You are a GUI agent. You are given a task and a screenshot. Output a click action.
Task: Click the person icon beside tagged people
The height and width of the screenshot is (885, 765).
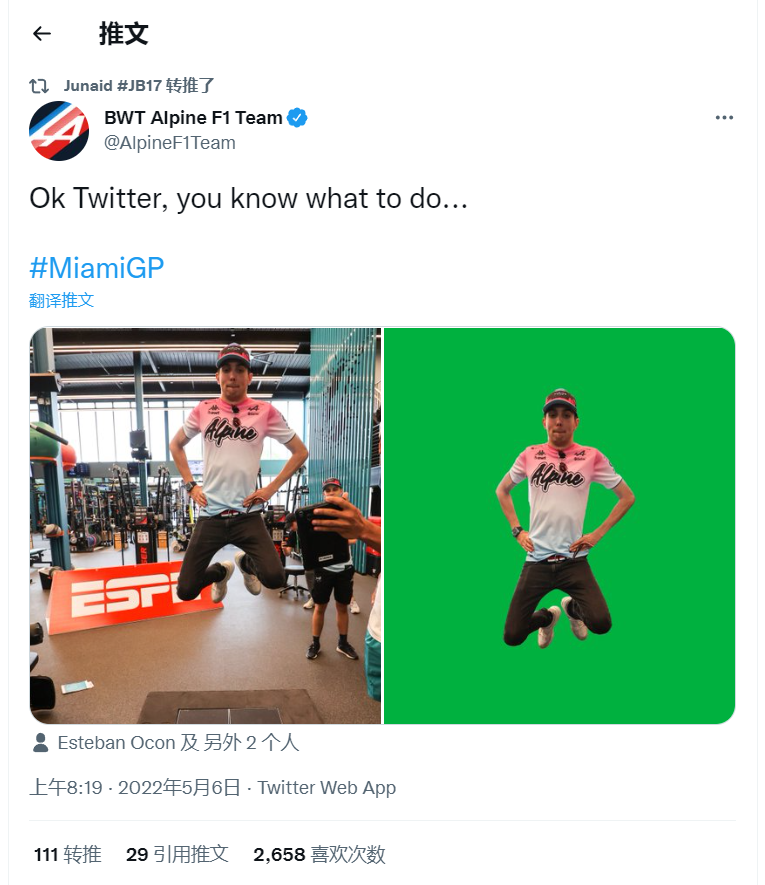coord(41,743)
